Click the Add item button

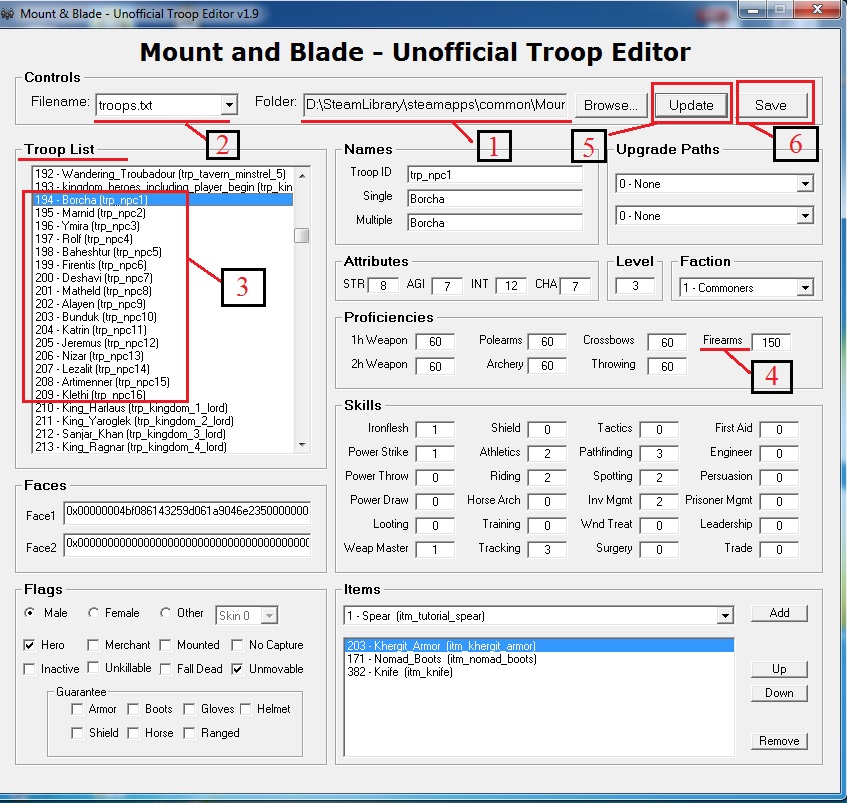[x=779, y=613]
